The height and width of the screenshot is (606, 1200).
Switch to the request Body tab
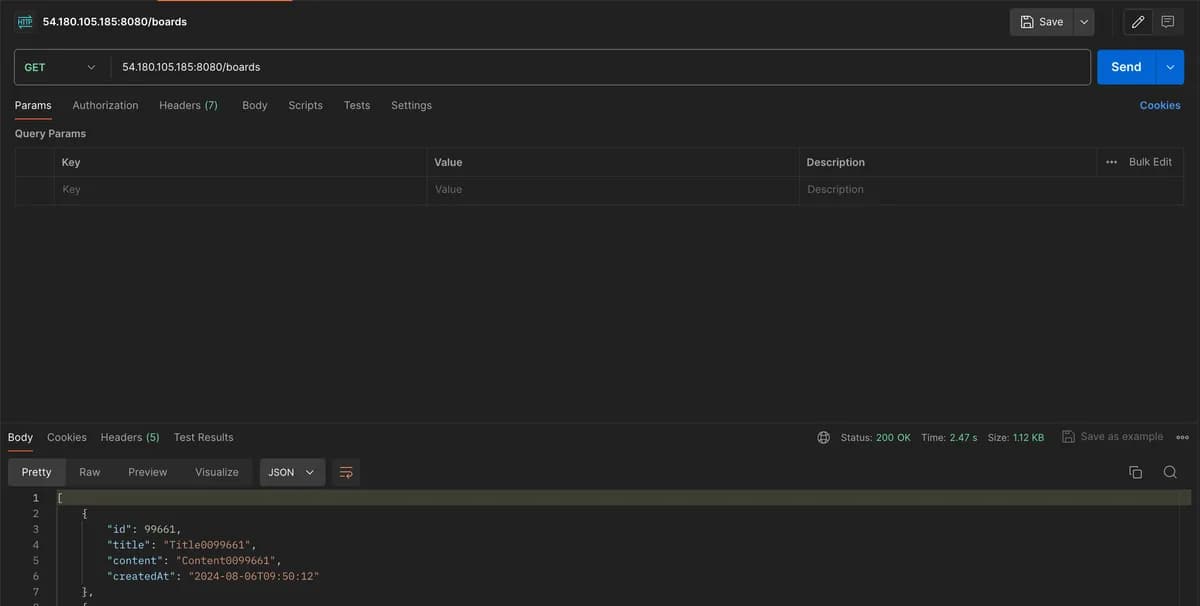(255, 105)
